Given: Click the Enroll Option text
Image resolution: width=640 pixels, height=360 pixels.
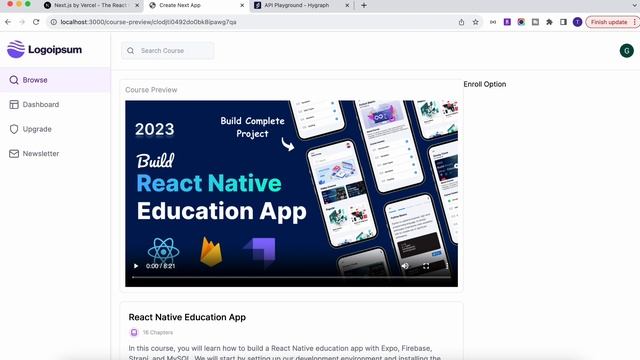Looking at the screenshot, I should [x=485, y=84].
